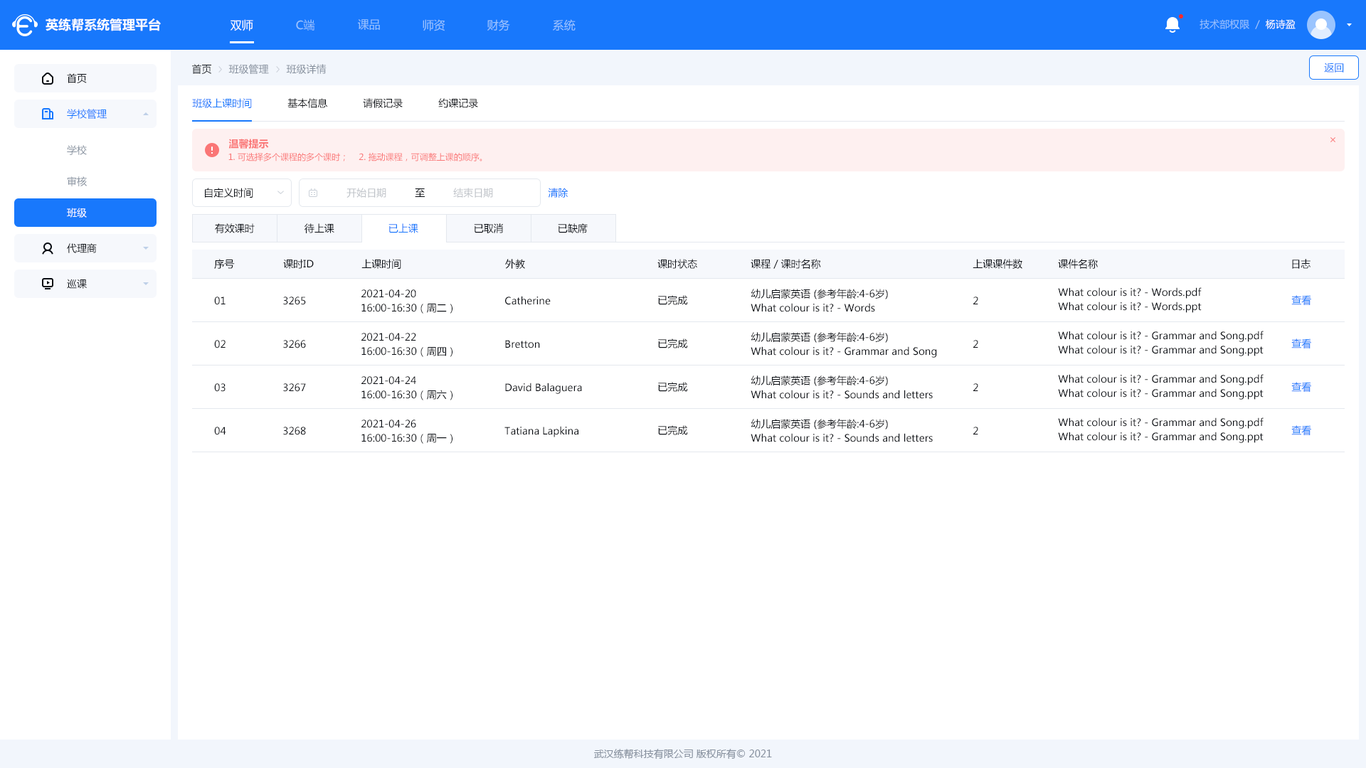Click 班级管理 in the breadcrumb
This screenshot has width=1366, height=768.
click(x=249, y=69)
